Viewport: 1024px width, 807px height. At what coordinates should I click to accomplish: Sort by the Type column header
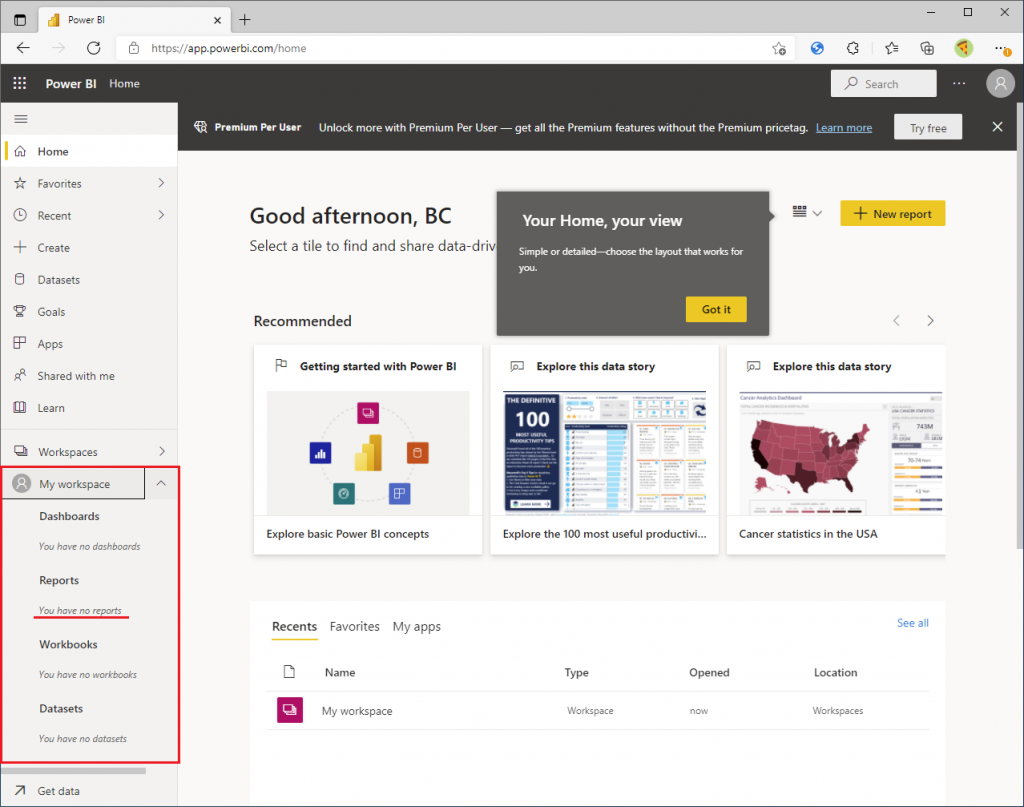pos(576,672)
